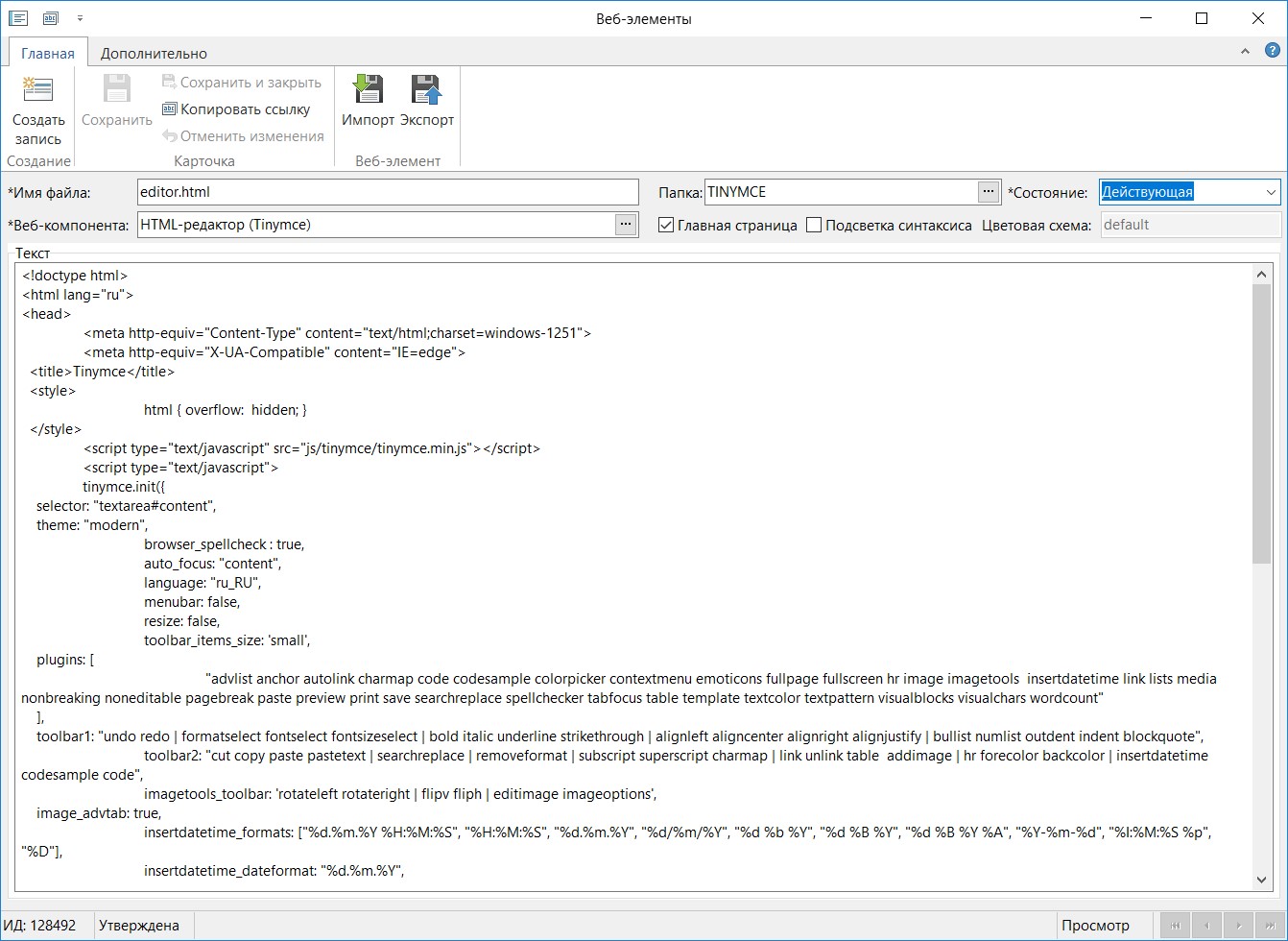This screenshot has height=941, width=1288.
Task: Go to first record navigation button
Action: [1176, 926]
